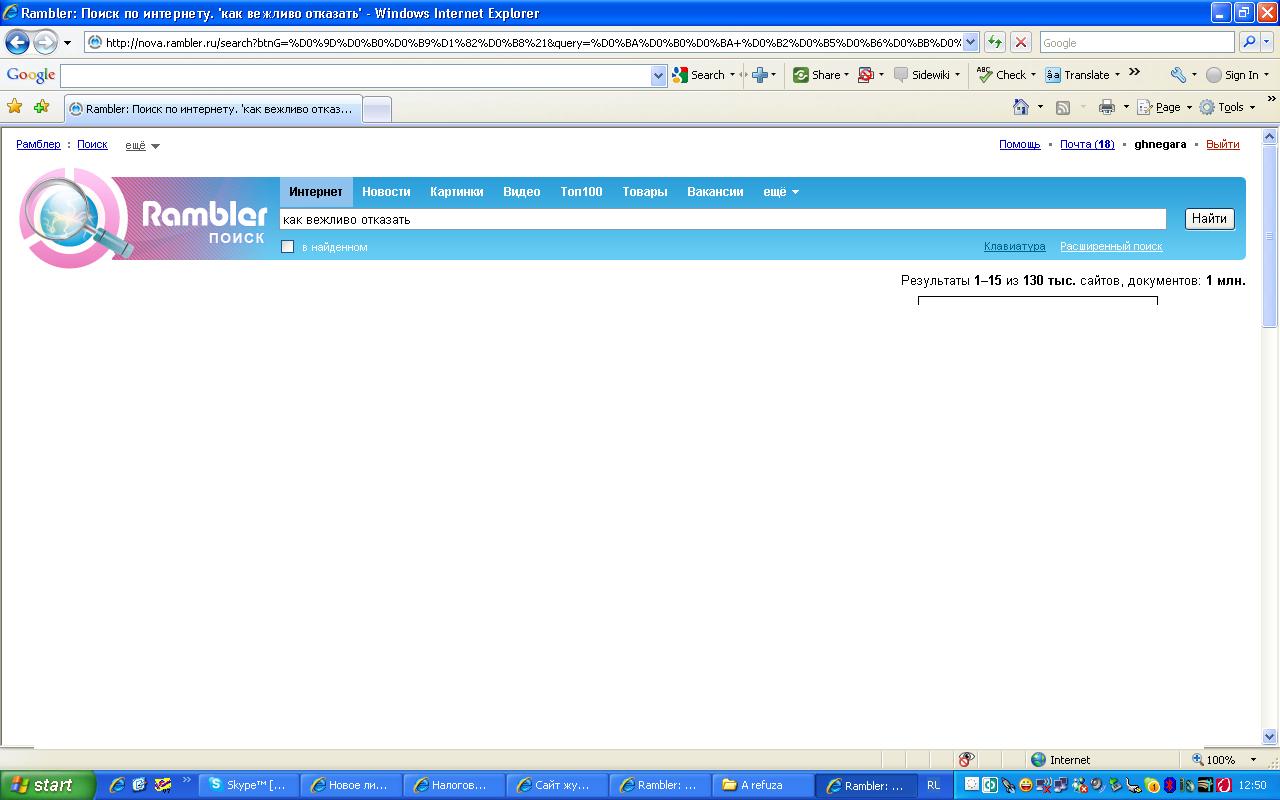Switch to the Новости tab
1280x800 pixels.
click(x=386, y=192)
